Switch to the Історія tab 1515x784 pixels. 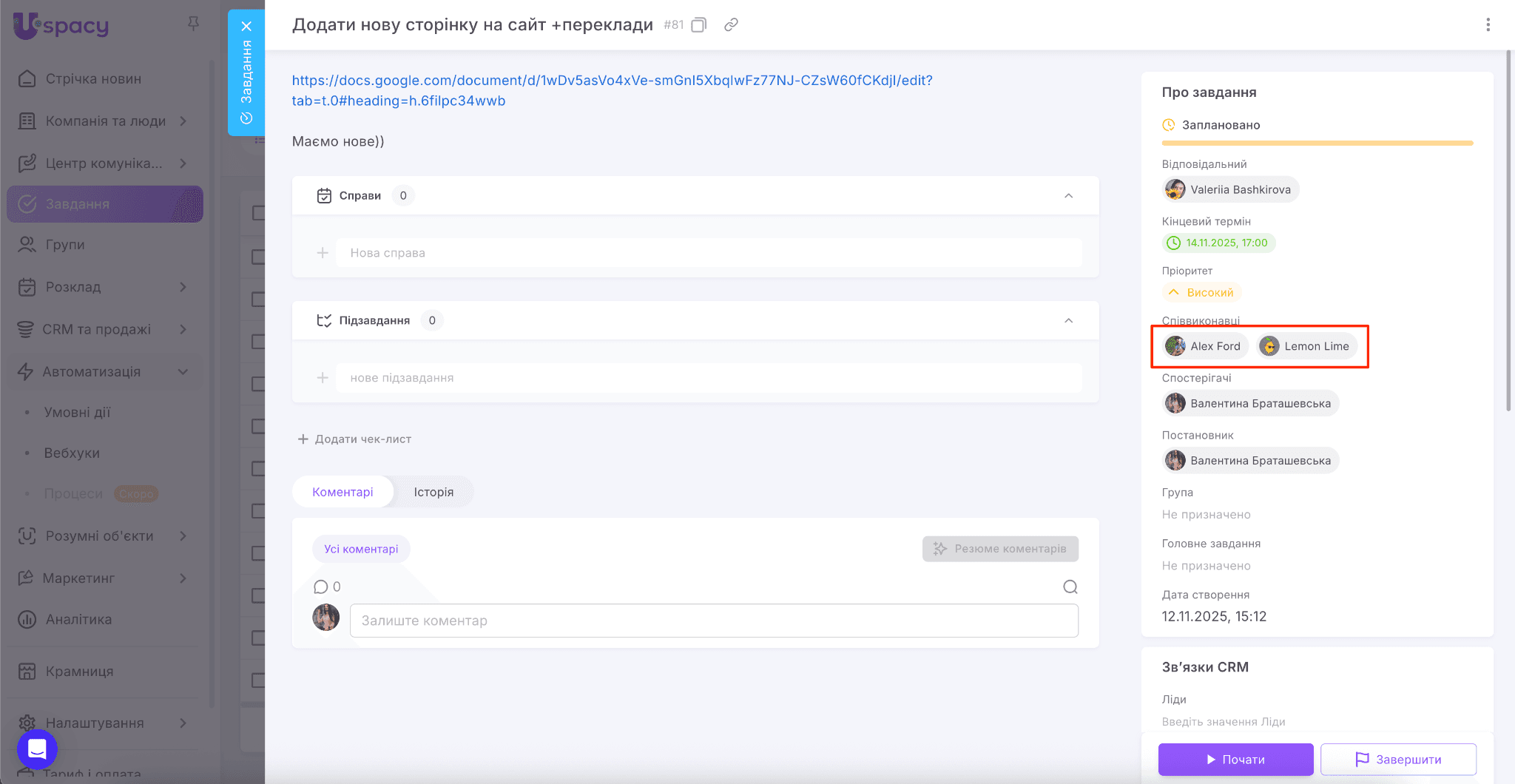pyautogui.click(x=433, y=493)
